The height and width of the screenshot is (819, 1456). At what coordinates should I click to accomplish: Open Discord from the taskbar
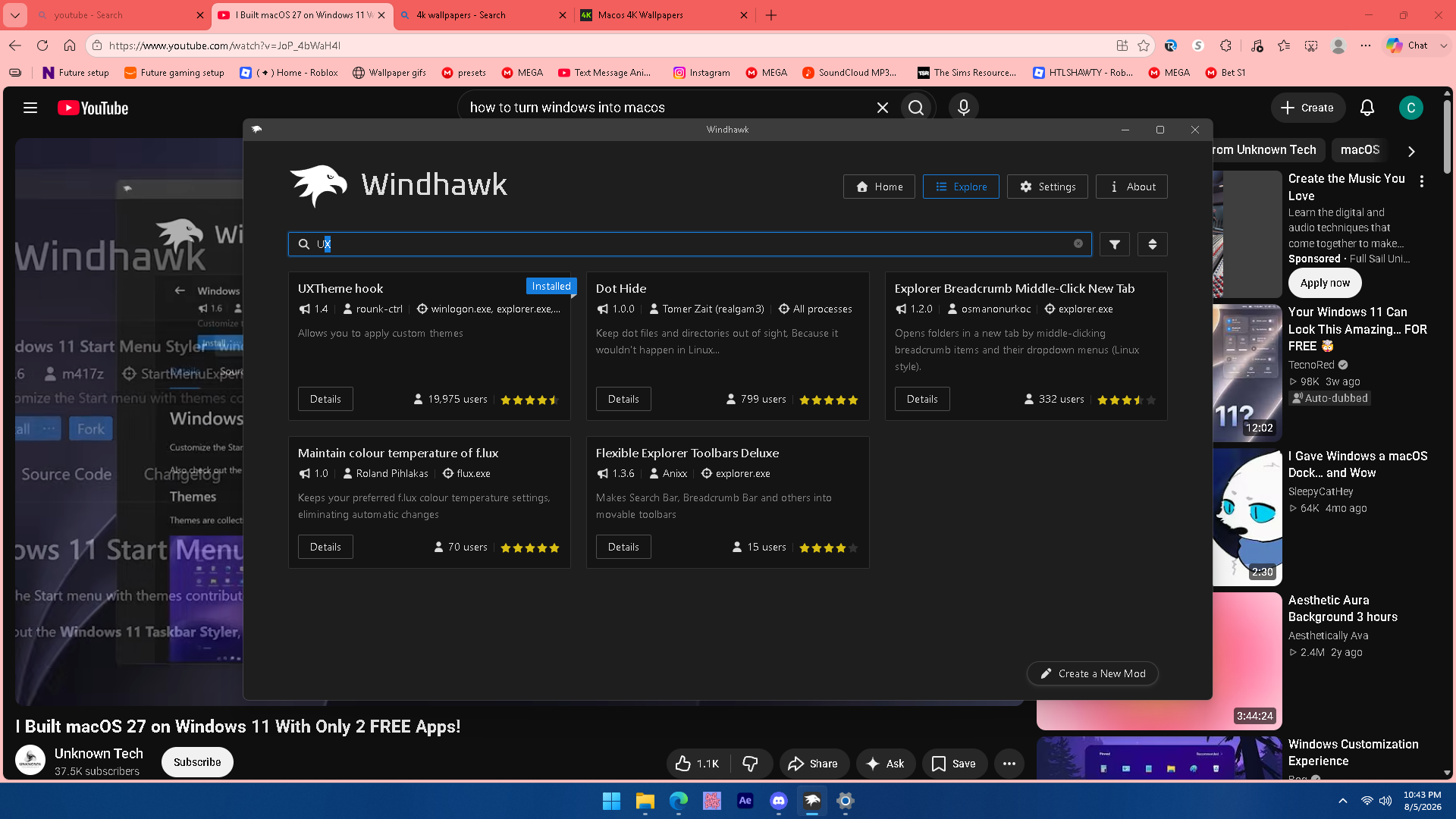click(778, 801)
